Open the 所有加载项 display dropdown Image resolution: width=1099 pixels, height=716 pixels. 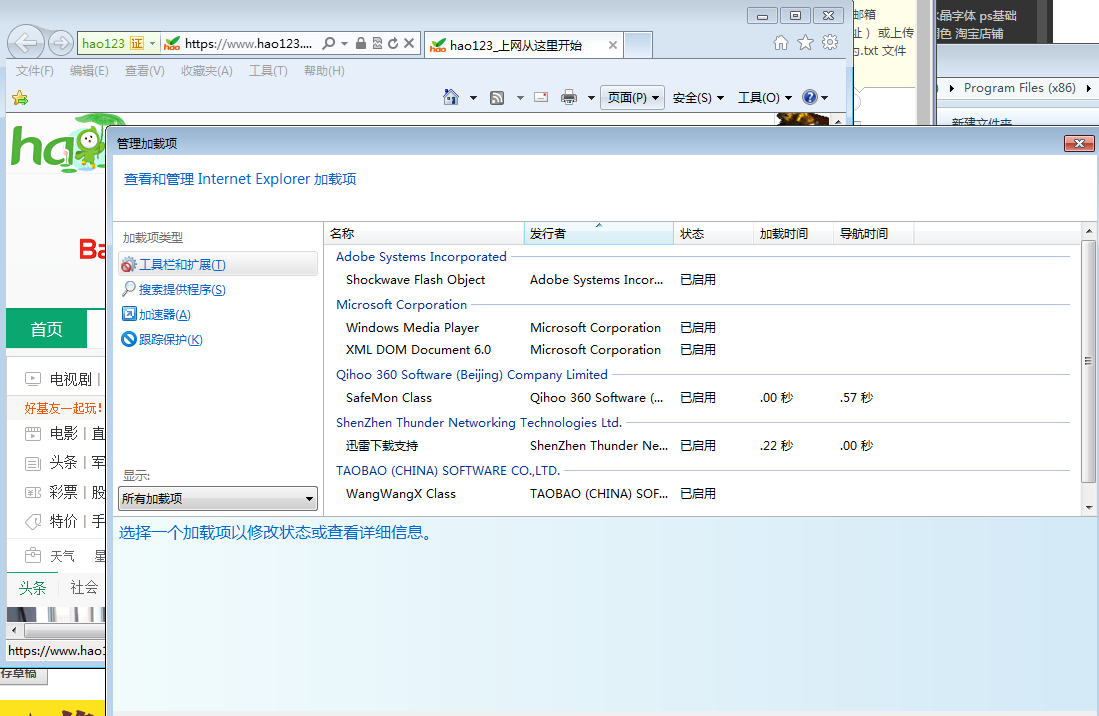click(217, 498)
